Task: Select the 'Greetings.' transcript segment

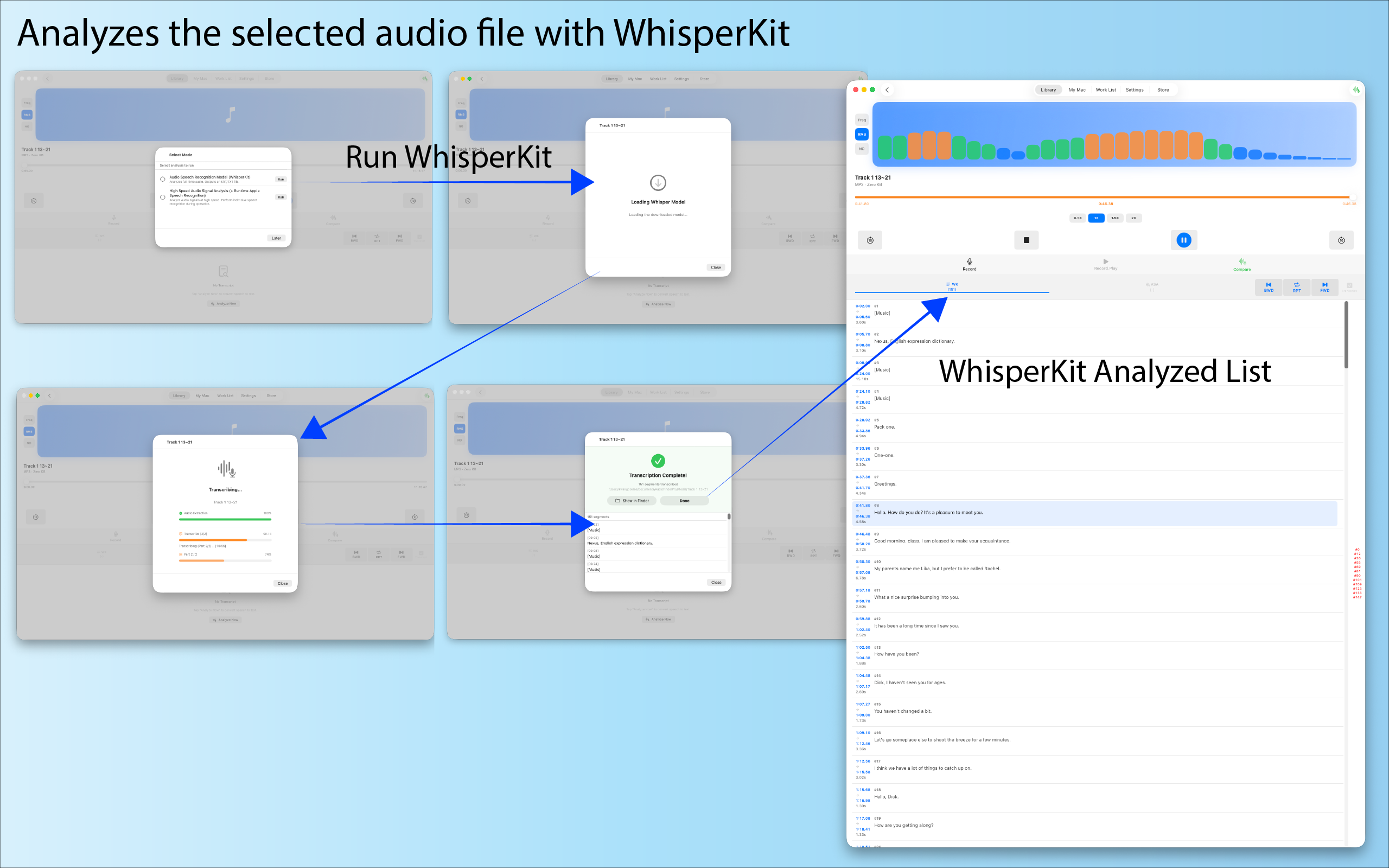Action: (x=1098, y=484)
